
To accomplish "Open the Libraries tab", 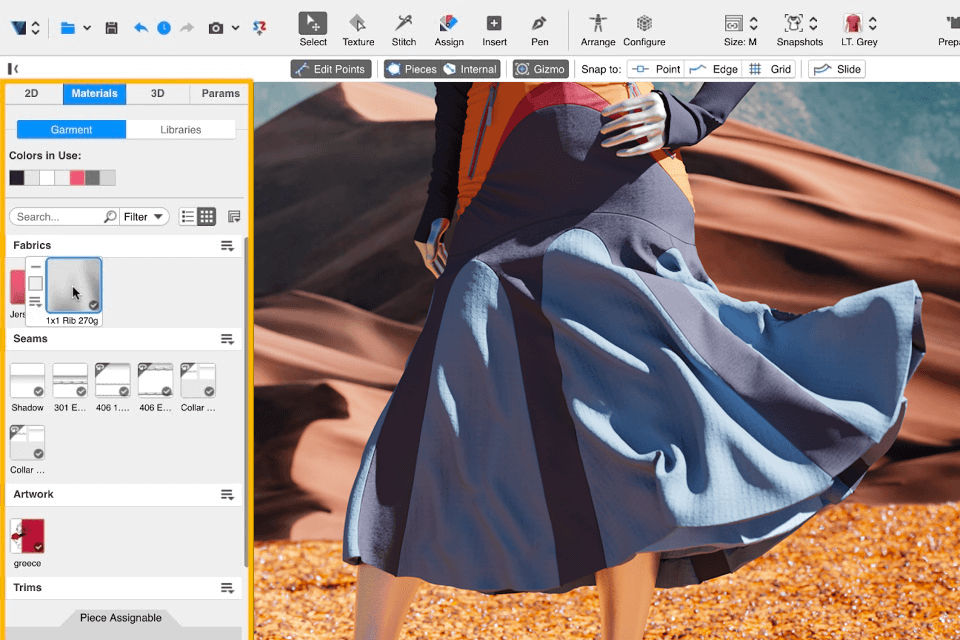I will click(x=180, y=130).
